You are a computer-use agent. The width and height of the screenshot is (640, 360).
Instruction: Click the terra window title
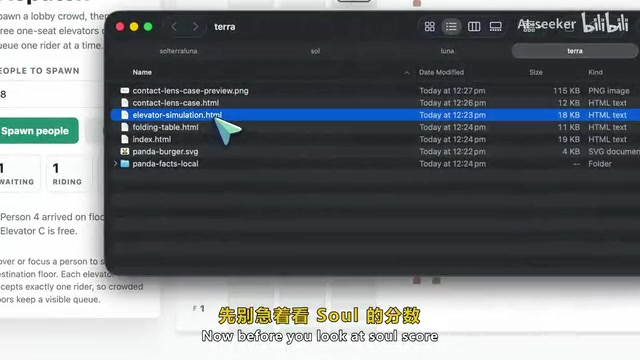224,27
